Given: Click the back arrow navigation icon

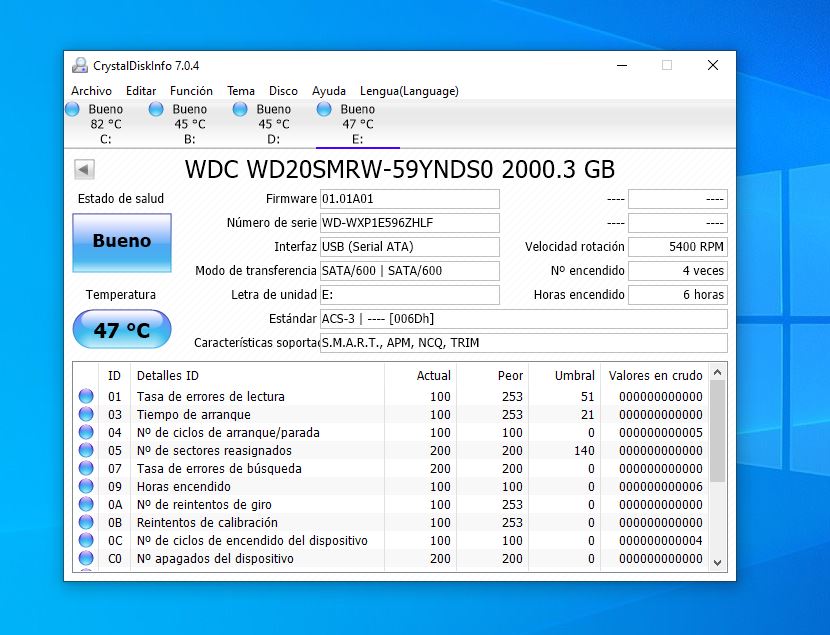Looking at the screenshot, I should point(83,169).
